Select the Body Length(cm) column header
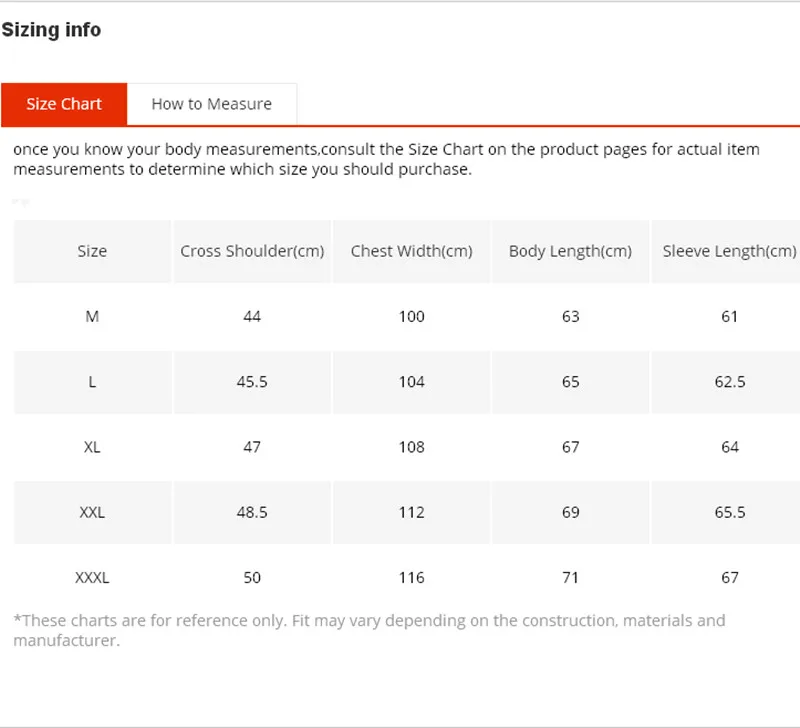Screen dimensions: 800x728 pos(570,251)
